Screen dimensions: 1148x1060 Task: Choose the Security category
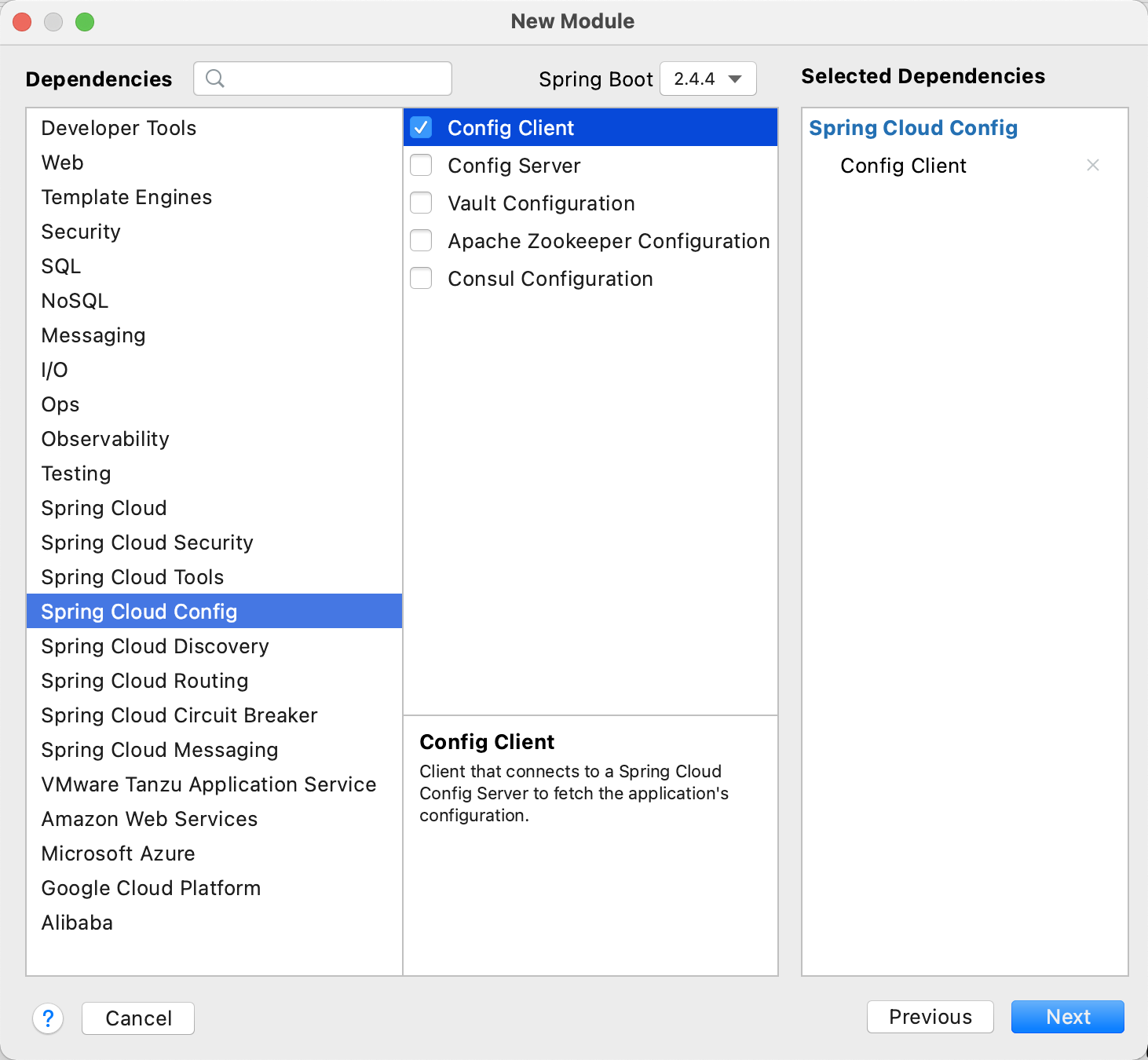point(81,232)
